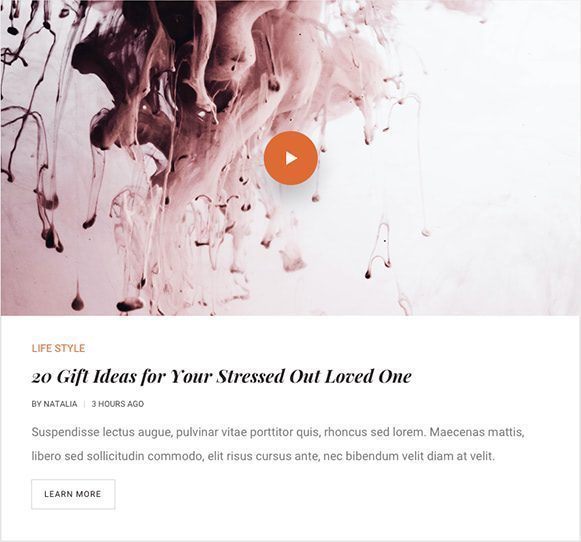Click the word Stressed in the headline
This screenshot has width=581, height=542.
click(250, 376)
